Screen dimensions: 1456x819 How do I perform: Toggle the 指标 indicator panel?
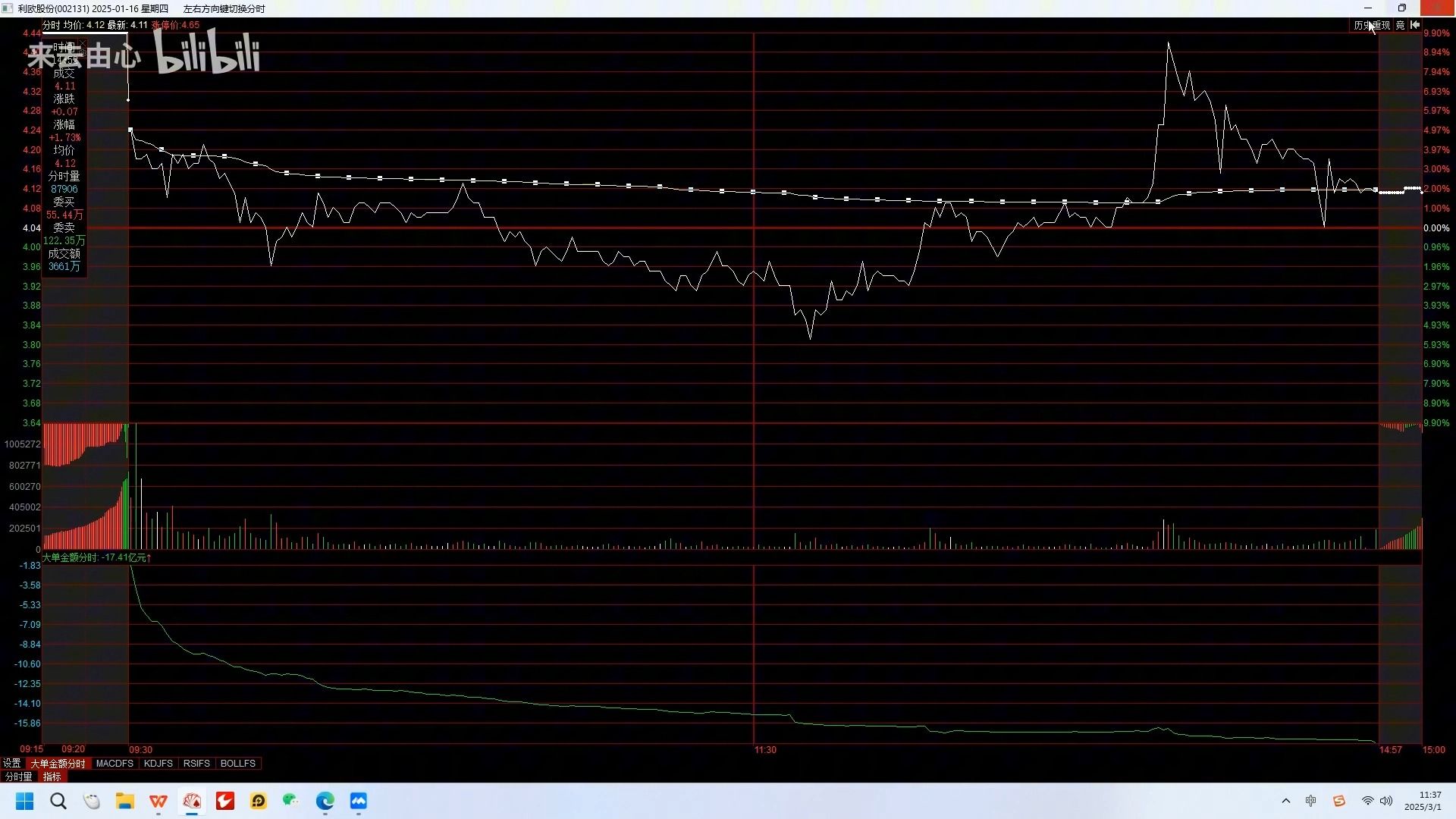52,777
